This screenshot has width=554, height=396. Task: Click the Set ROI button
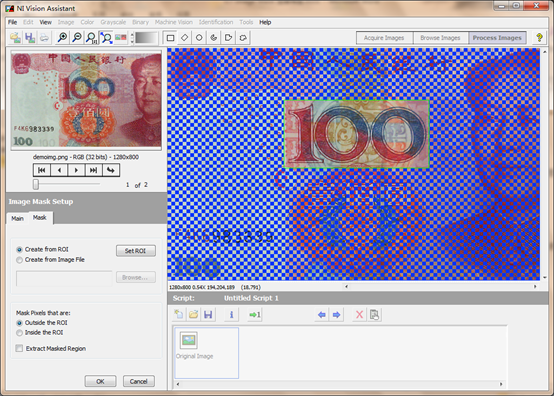pos(136,251)
